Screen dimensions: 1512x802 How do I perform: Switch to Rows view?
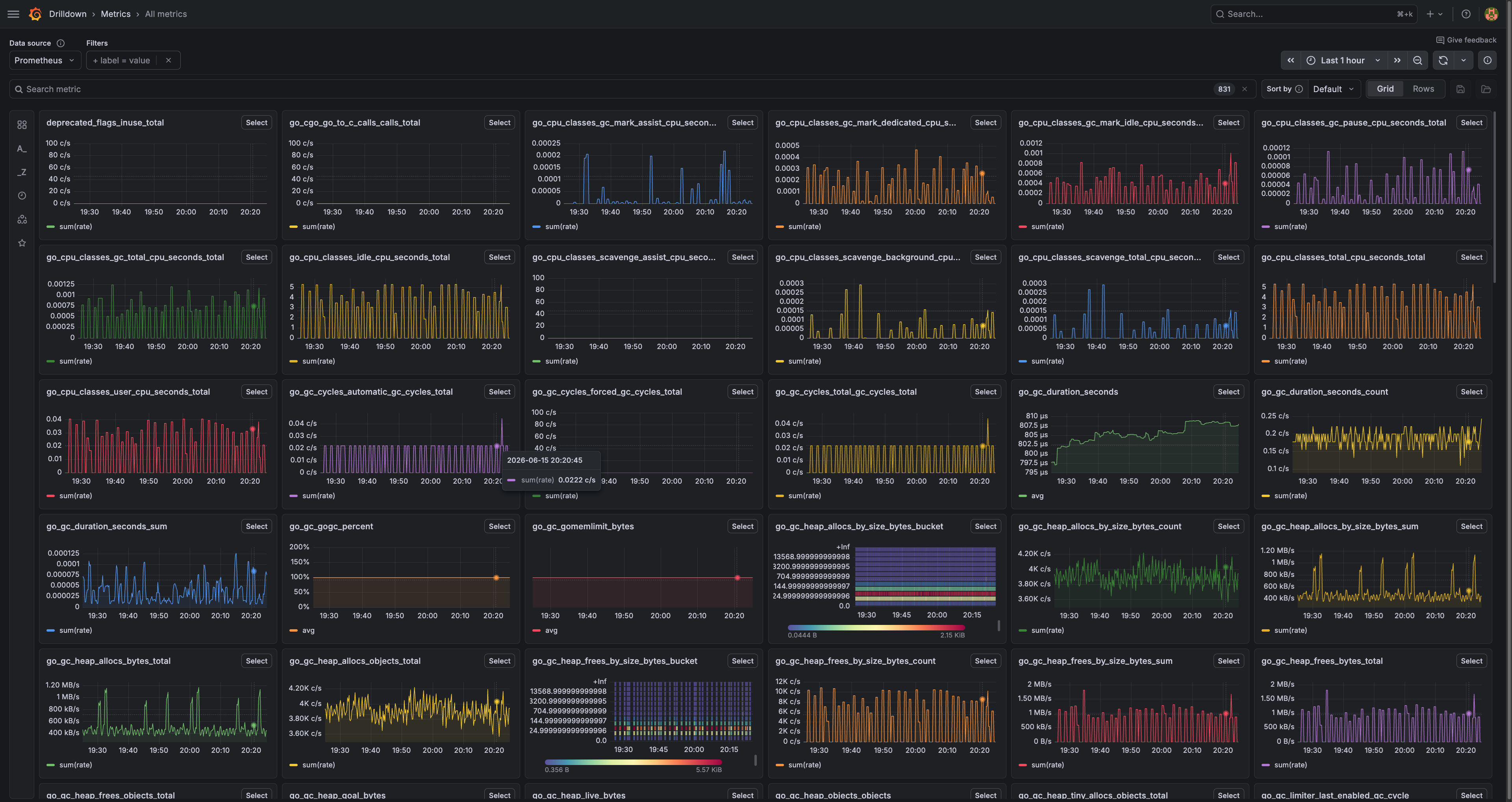(x=1423, y=89)
